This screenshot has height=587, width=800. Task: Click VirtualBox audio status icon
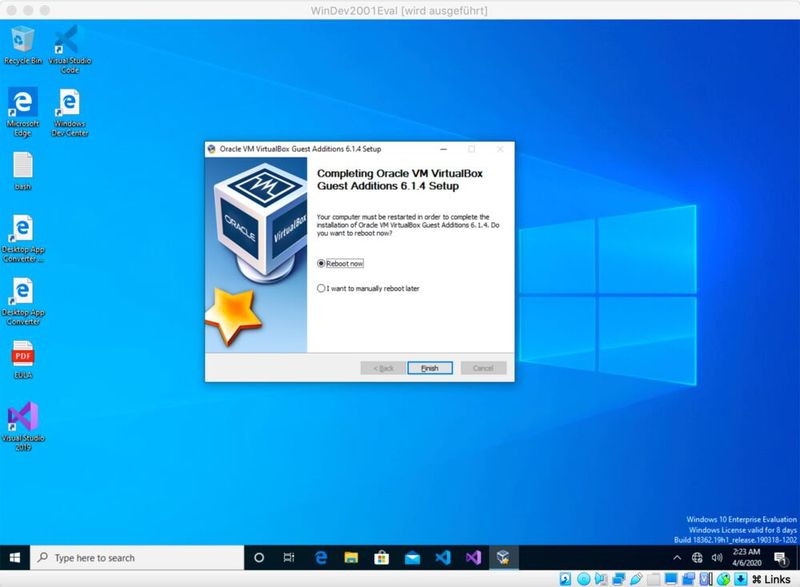coord(601,579)
